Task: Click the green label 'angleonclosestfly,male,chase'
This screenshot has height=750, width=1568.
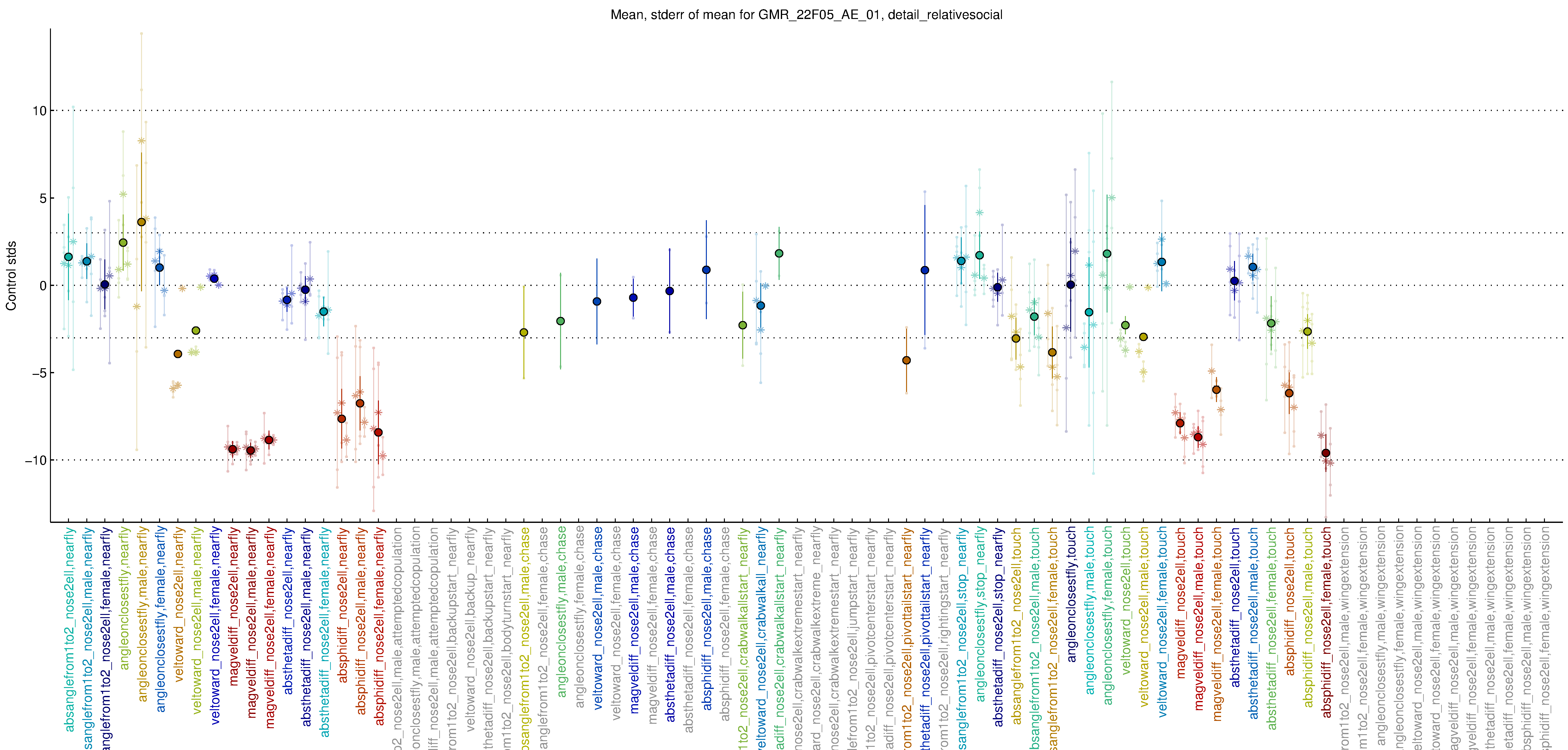Action: pos(561,612)
